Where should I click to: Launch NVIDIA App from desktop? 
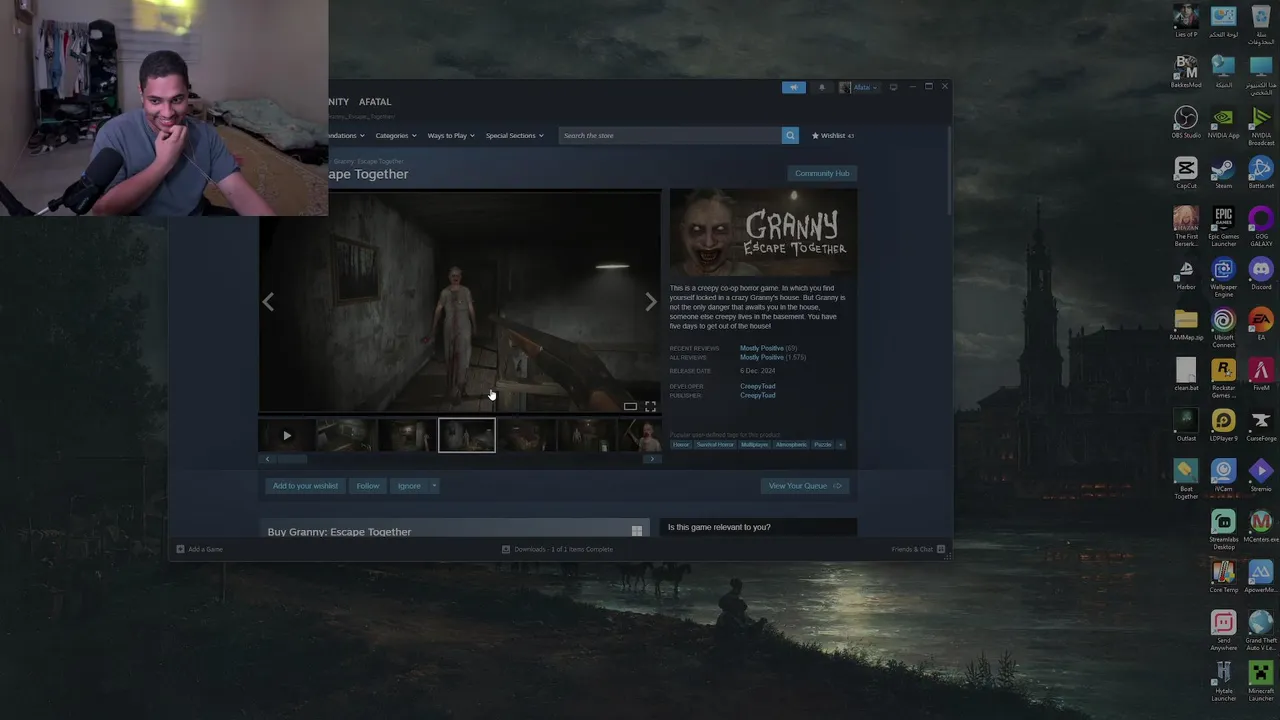click(1223, 123)
